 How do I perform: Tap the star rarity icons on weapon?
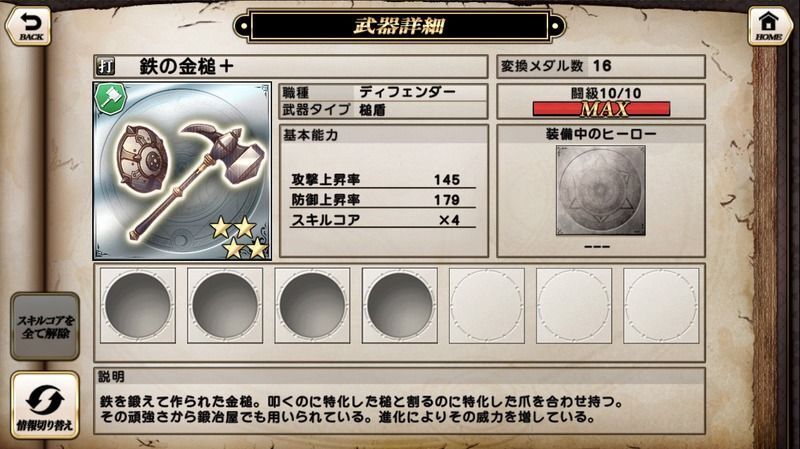pyautogui.click(x=240, y=237)
